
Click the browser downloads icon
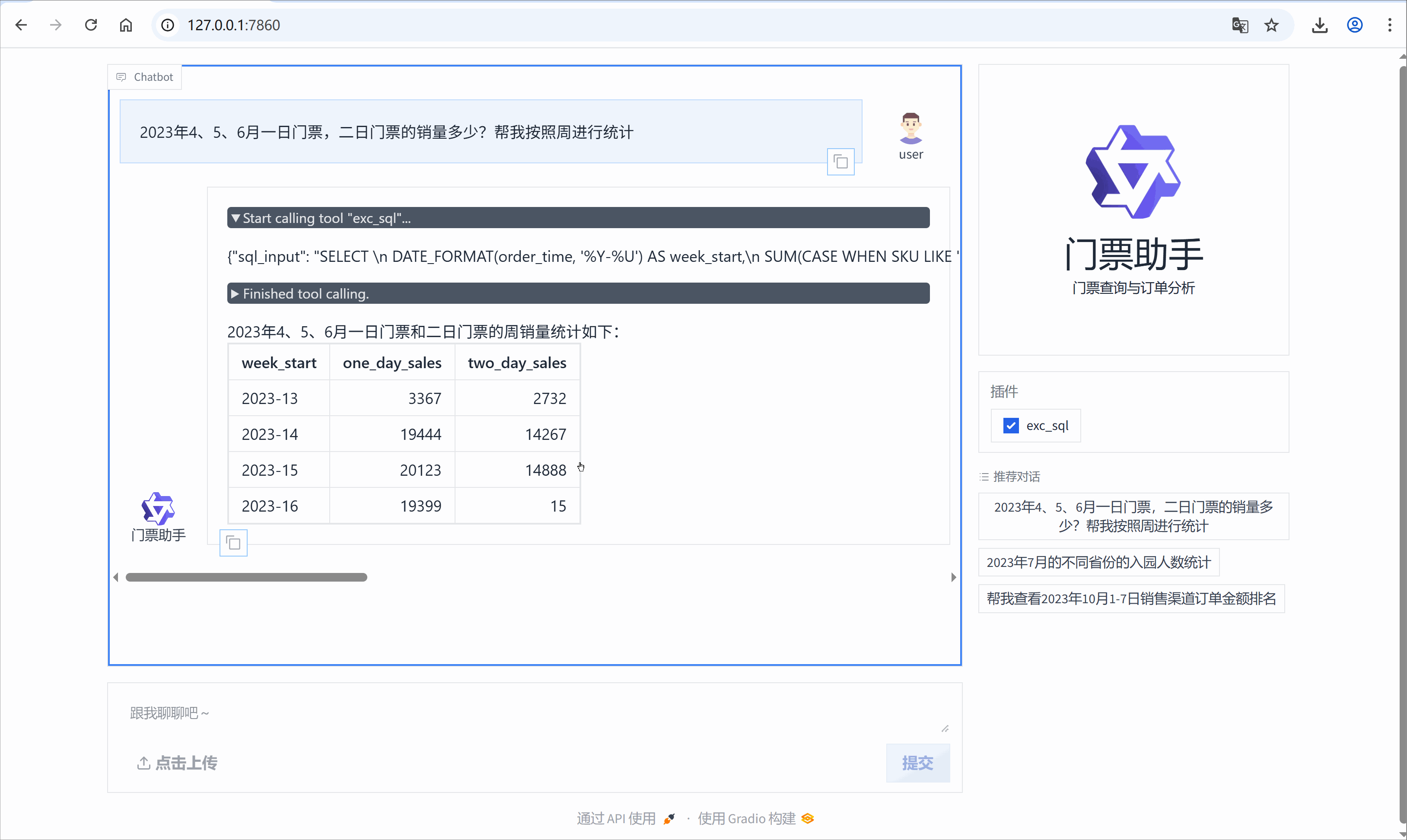point(1320,25)
